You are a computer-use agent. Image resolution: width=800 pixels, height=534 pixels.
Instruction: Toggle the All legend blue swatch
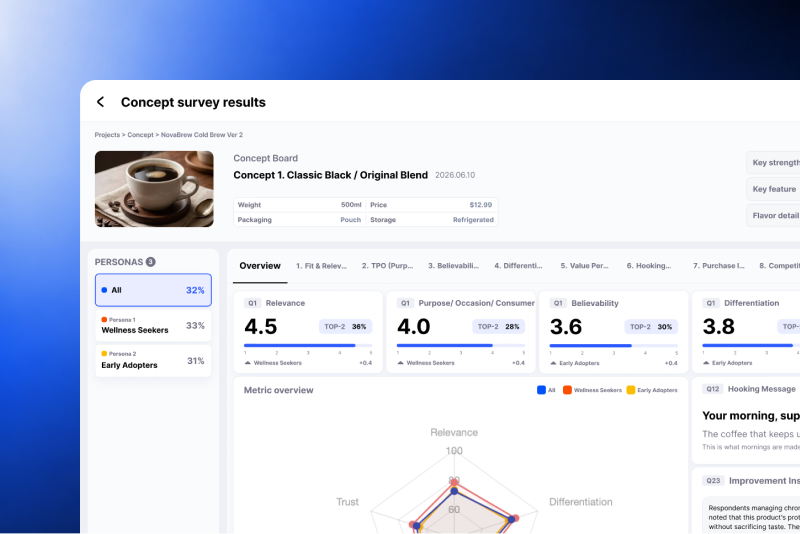click(541, 390)
